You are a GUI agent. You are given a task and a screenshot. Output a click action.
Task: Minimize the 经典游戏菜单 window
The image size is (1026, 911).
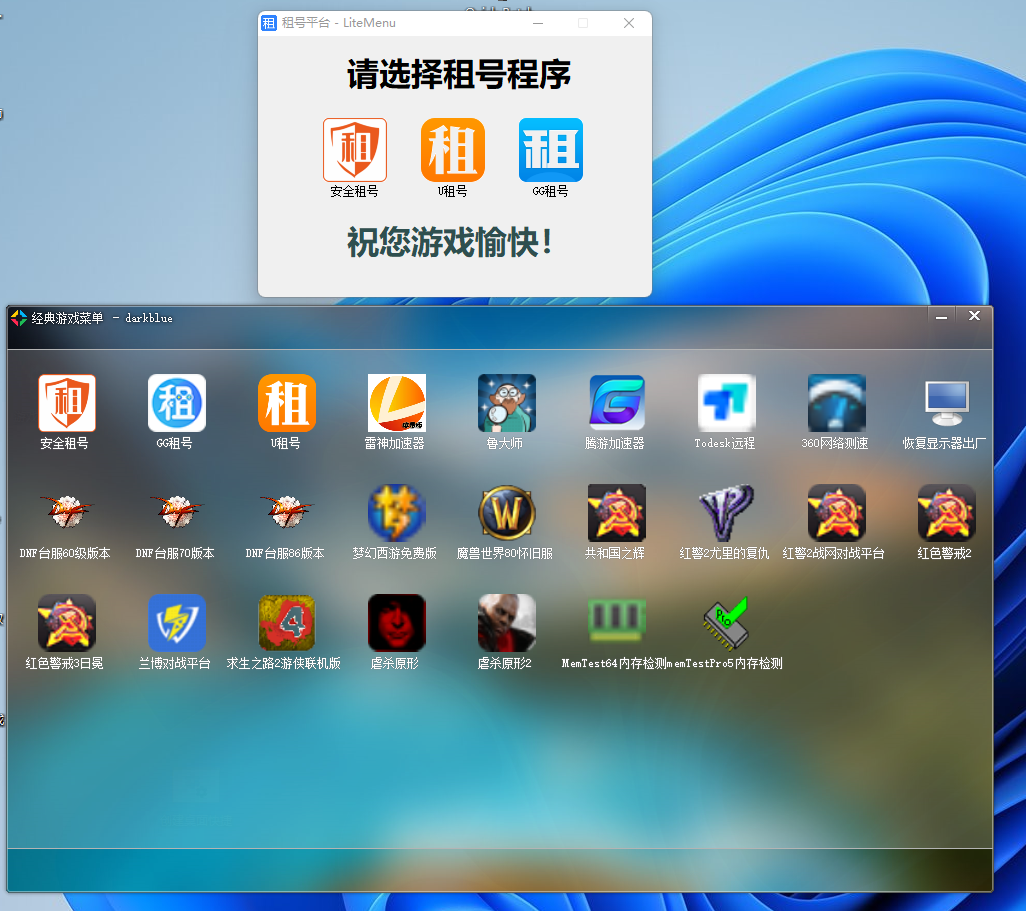[x=942, y=317]
